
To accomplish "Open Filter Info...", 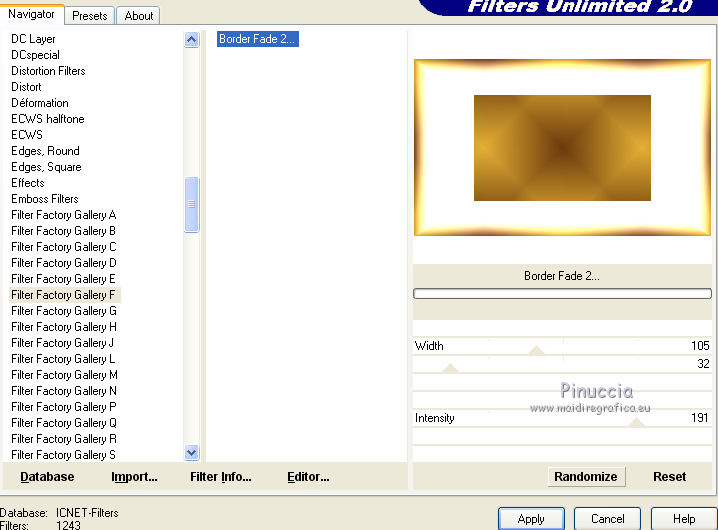I will click(221, 477).
